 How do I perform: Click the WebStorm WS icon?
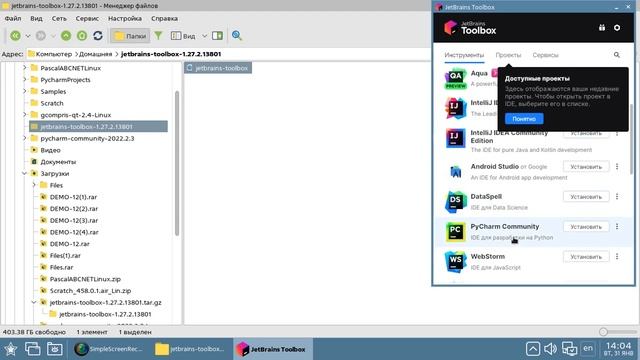click(456, 262)
